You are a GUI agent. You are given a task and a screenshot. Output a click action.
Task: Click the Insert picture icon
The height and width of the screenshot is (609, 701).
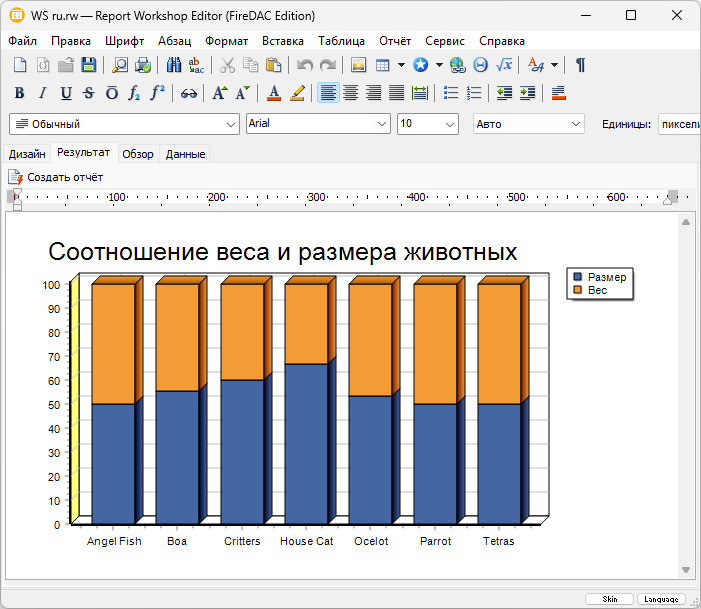coord(358,65)
